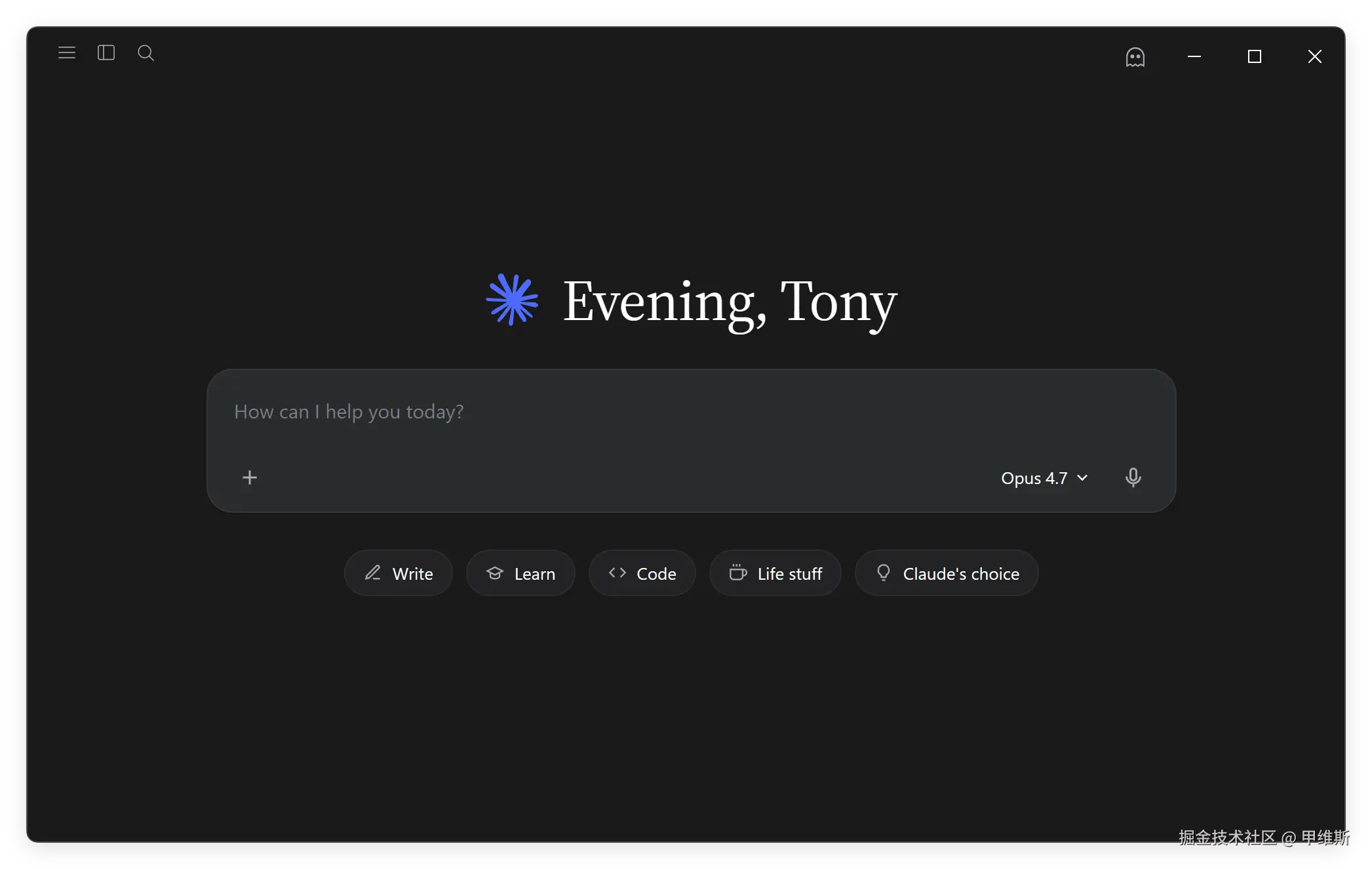Image resolution: width=1372 pixels, height=869 pixels.
Task: Toggle the sidebar panel icon
Action: [106, 52]
